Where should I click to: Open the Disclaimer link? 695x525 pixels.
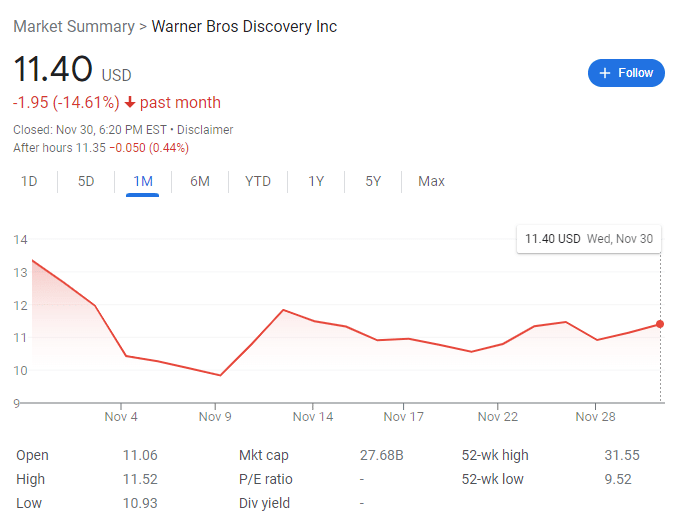pyautogui.click(x=205, y=130)
